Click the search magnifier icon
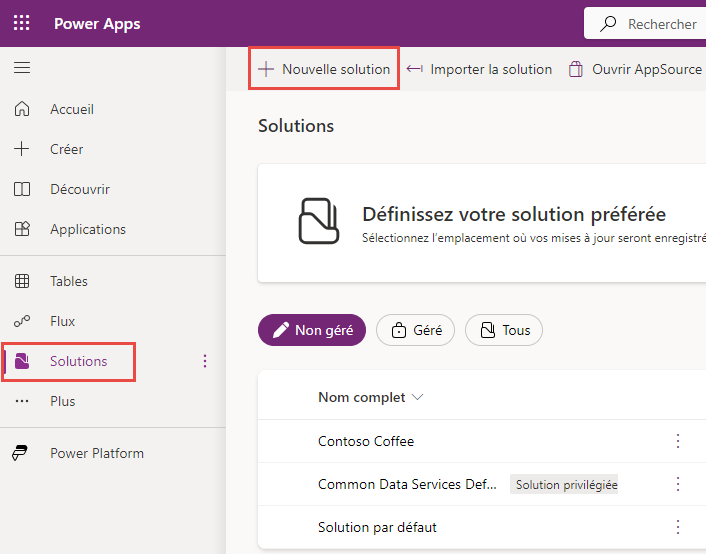This screenshot has height=554, width=706. coord(608,24)
